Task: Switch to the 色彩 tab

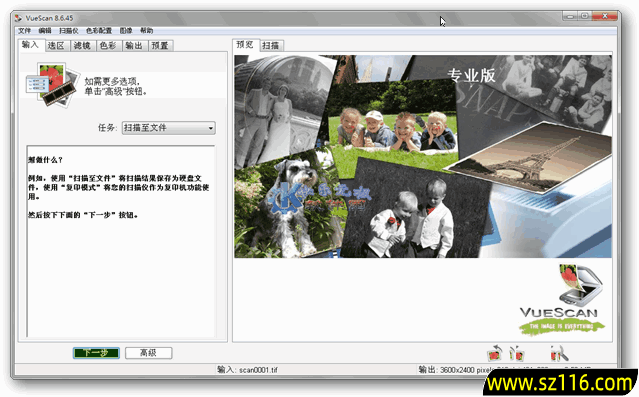Action: [x=108, y=46]
